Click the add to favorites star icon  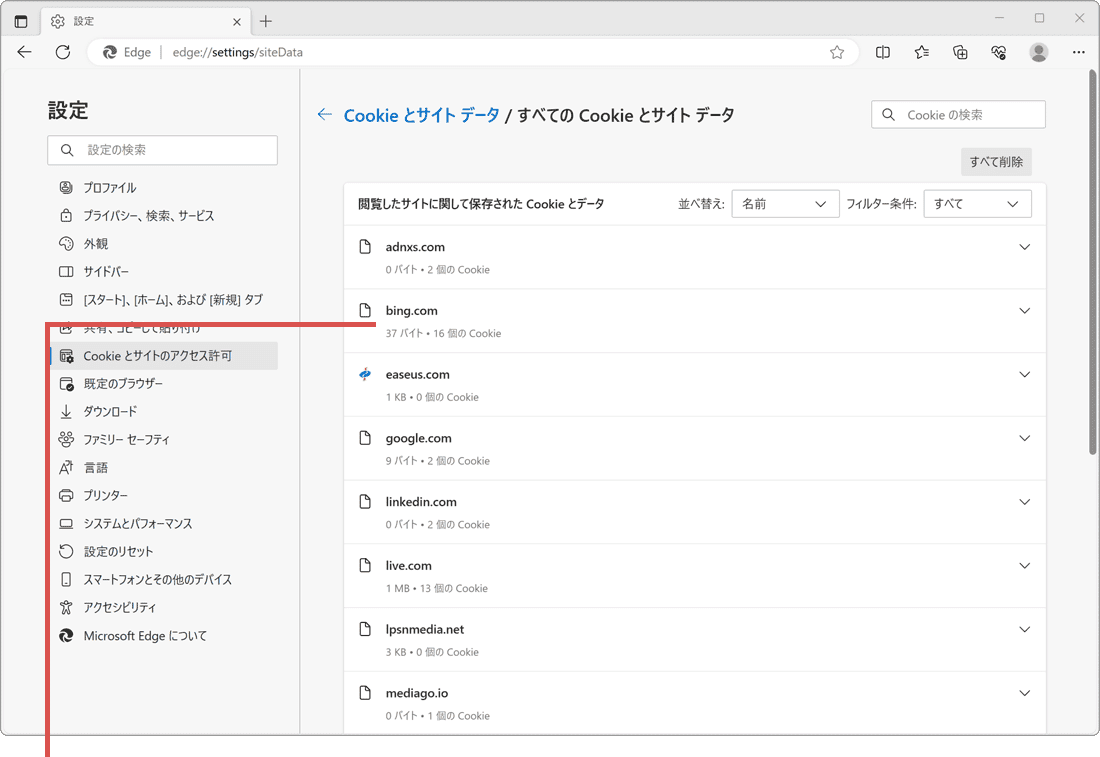point(836,52)
